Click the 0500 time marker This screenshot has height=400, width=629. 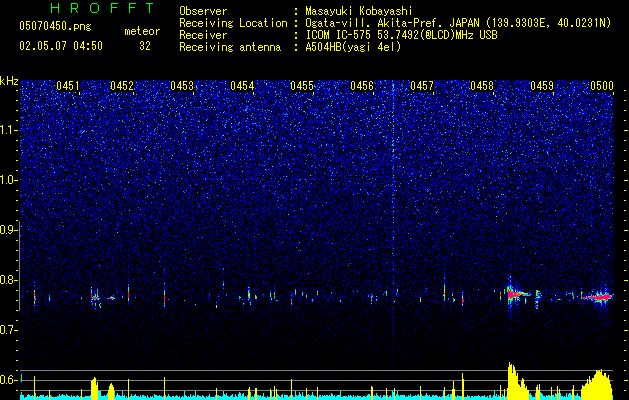(602, 86)
